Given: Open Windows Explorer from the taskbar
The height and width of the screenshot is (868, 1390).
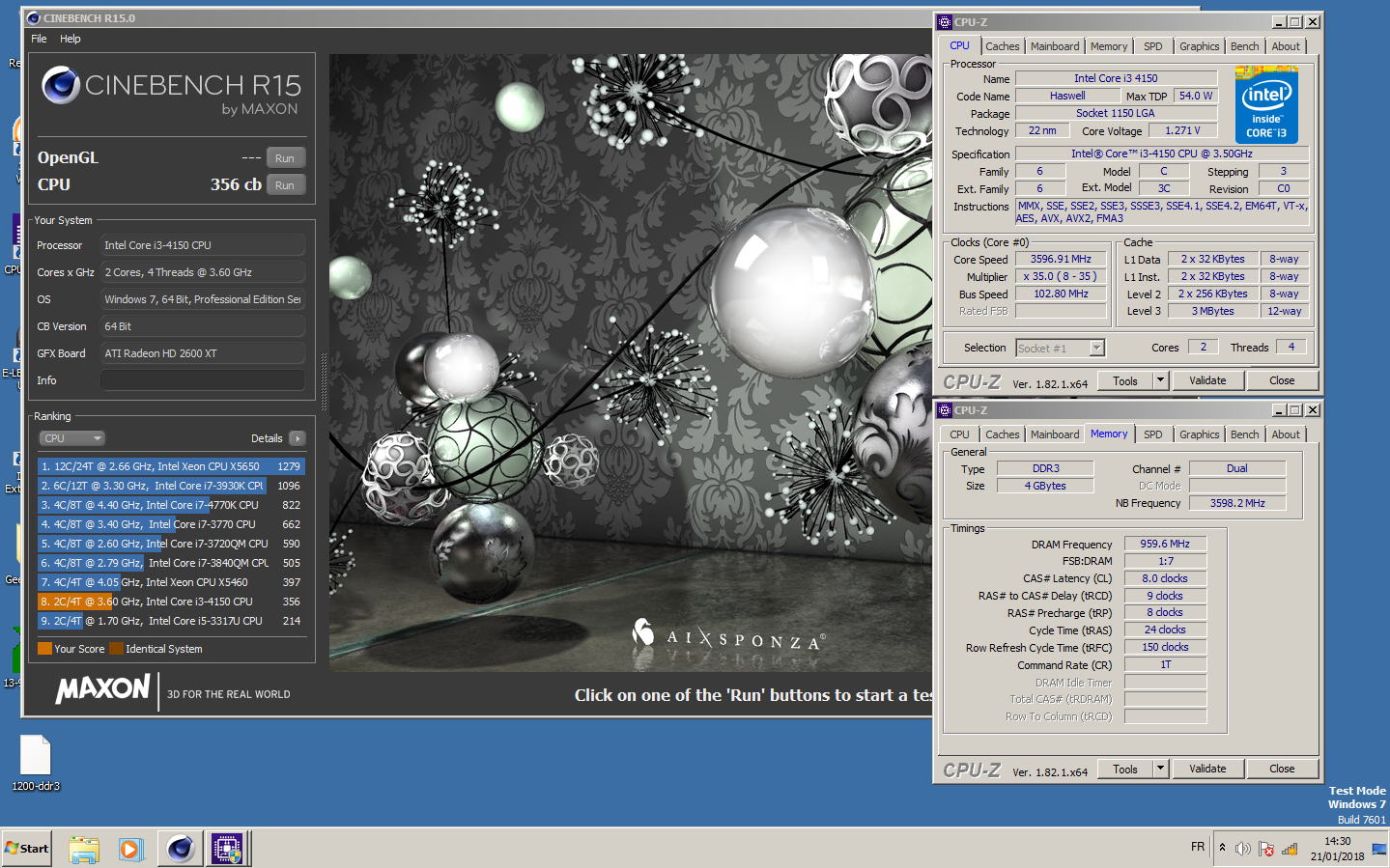Looking at the screenshot, I should click(x=84, y=849).
